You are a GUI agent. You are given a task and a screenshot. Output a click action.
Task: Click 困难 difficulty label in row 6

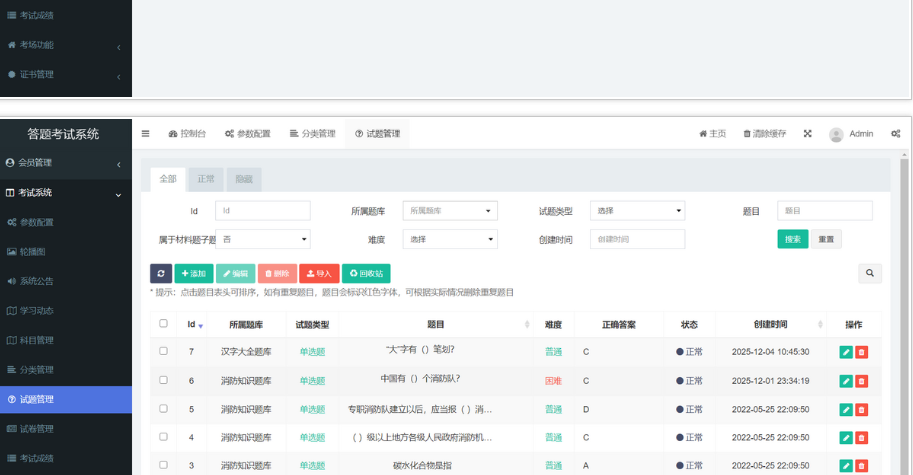click(x=553, y=381)
